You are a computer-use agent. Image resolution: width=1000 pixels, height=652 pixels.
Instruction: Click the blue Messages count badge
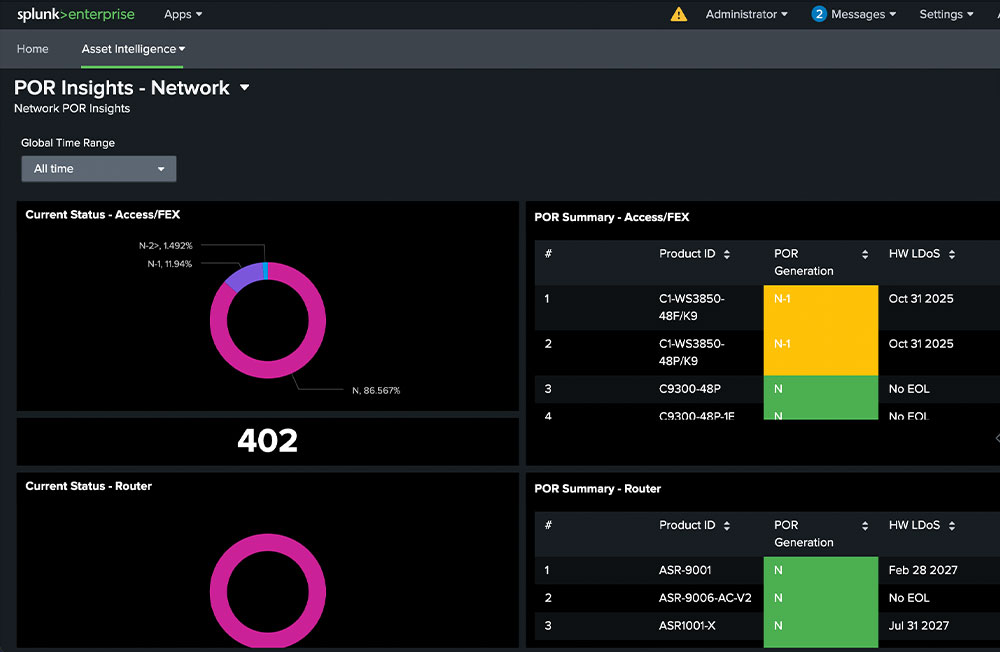(819, 14)
